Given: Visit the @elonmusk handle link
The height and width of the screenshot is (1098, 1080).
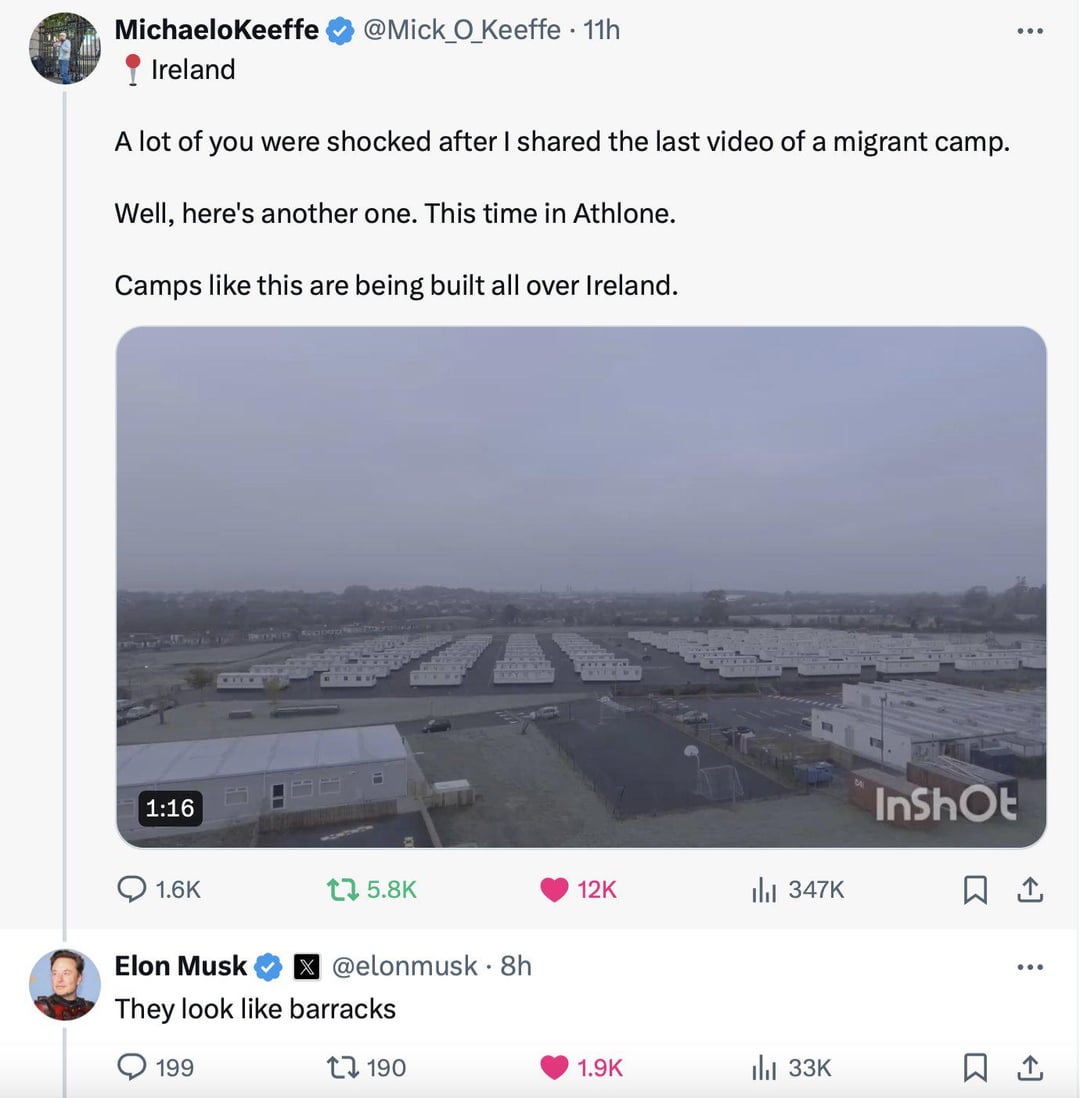Looking at the screenshot, I should 404,966.
